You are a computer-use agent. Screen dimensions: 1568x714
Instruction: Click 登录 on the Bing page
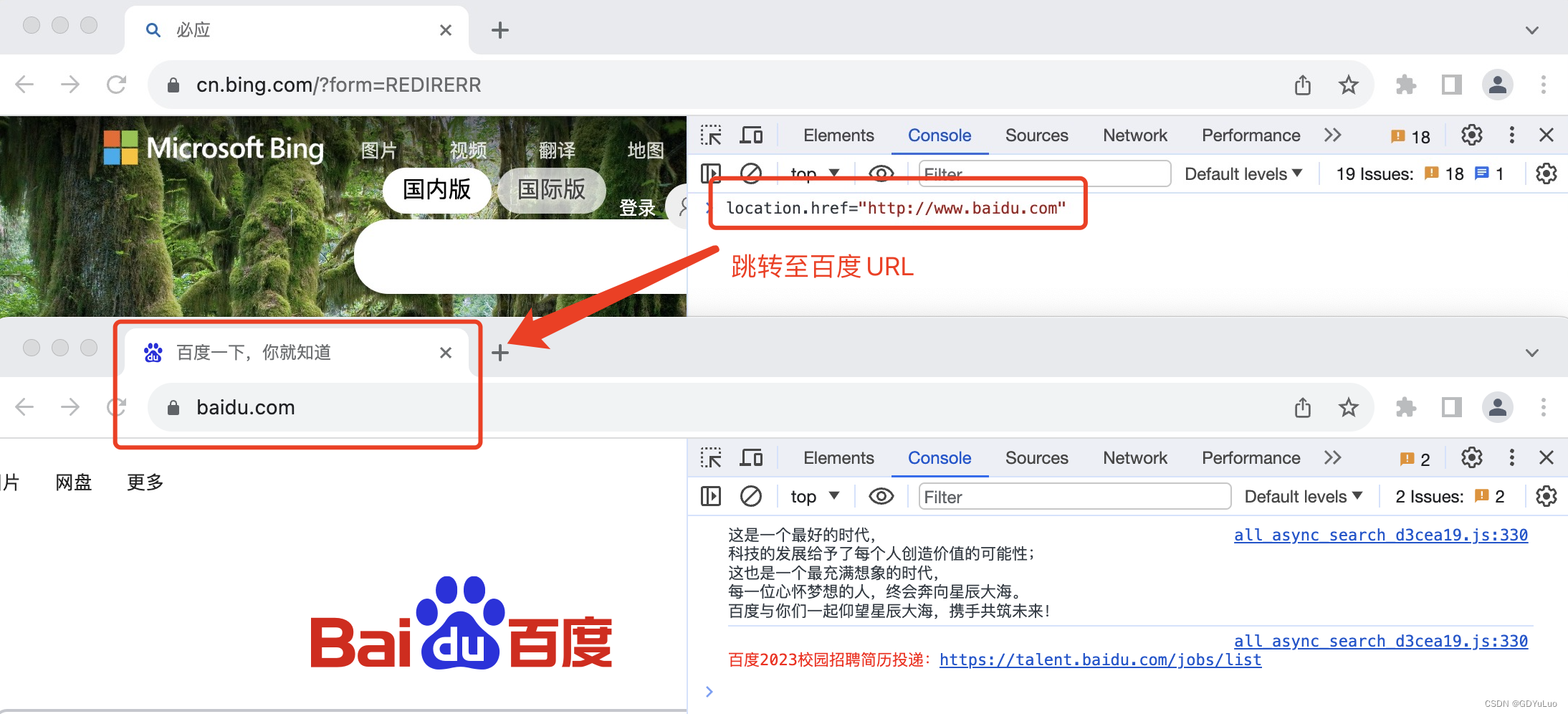pyautogui.click(x=637, y=208)
